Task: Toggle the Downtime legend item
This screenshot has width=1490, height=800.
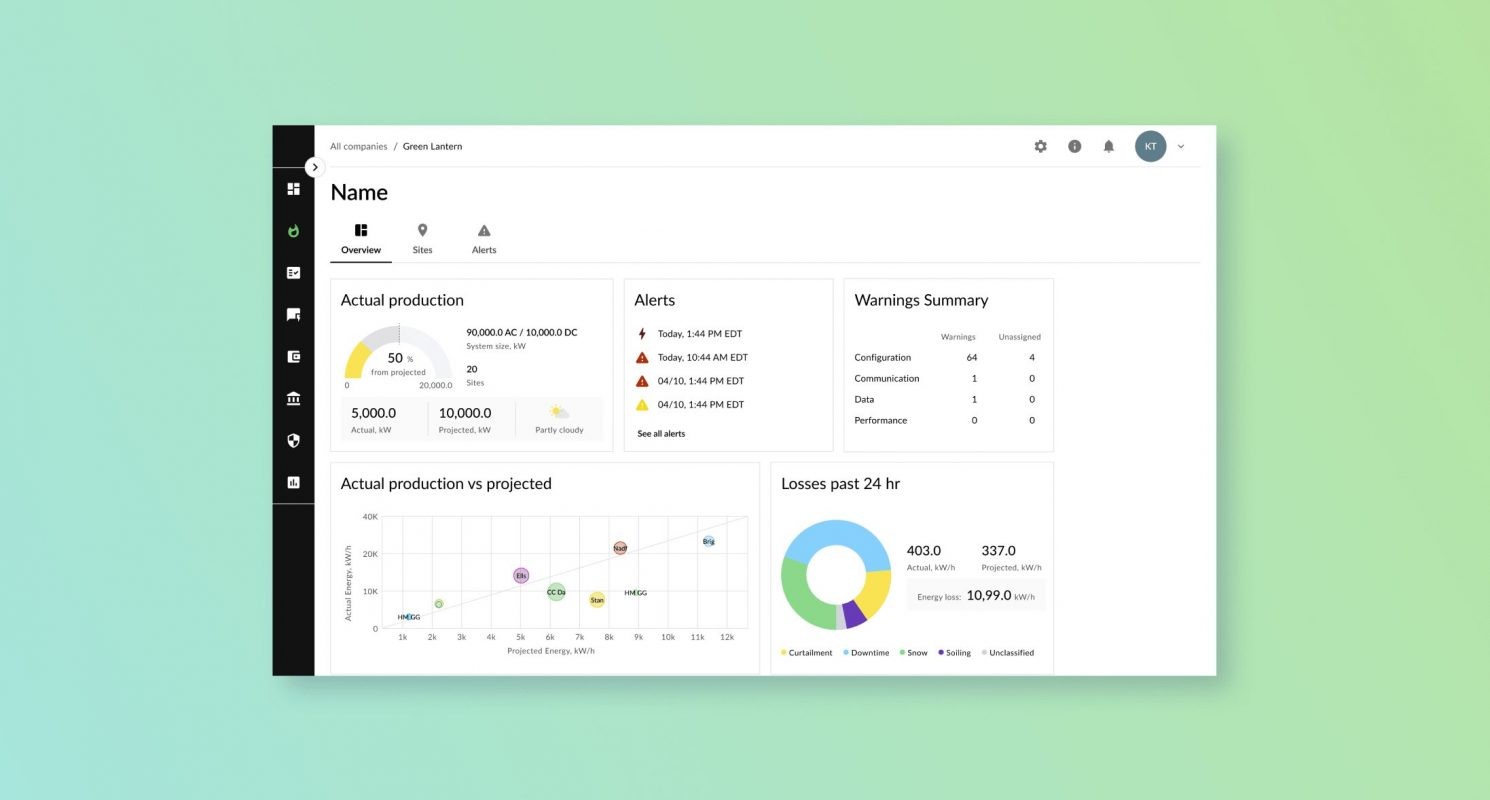Action: 866,653
